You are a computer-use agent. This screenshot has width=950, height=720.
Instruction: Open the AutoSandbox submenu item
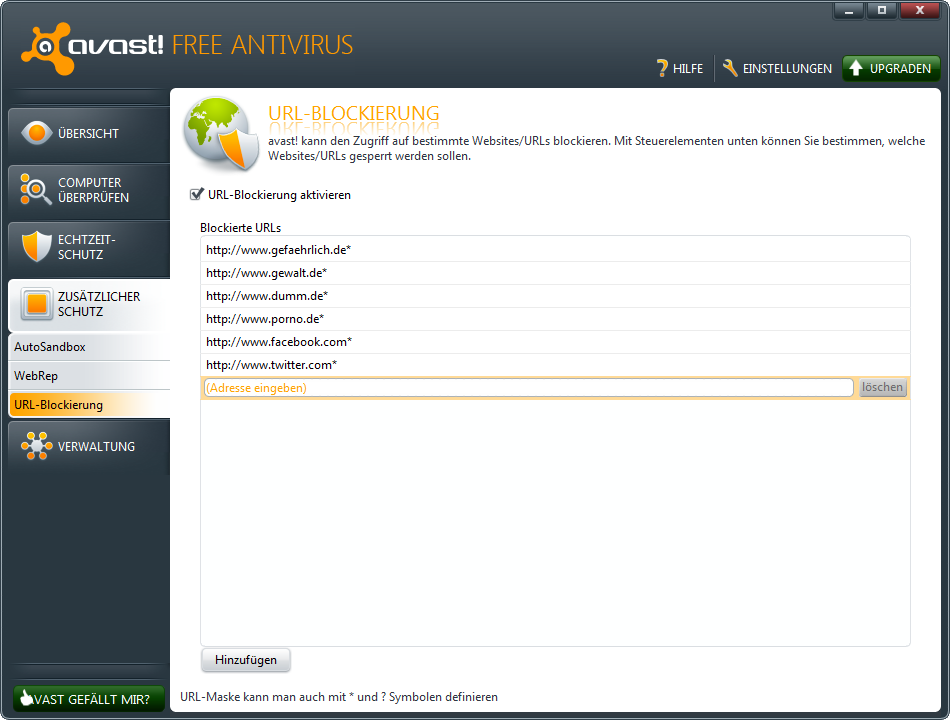click(x=50, y=347)
